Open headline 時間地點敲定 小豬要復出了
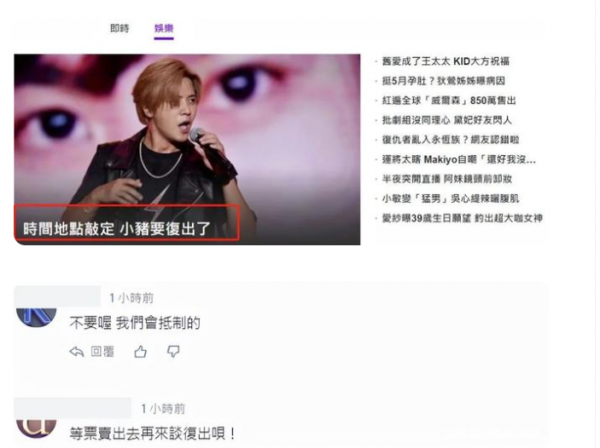The height and width of the screenshot is (448, 600). click(117, 229)
